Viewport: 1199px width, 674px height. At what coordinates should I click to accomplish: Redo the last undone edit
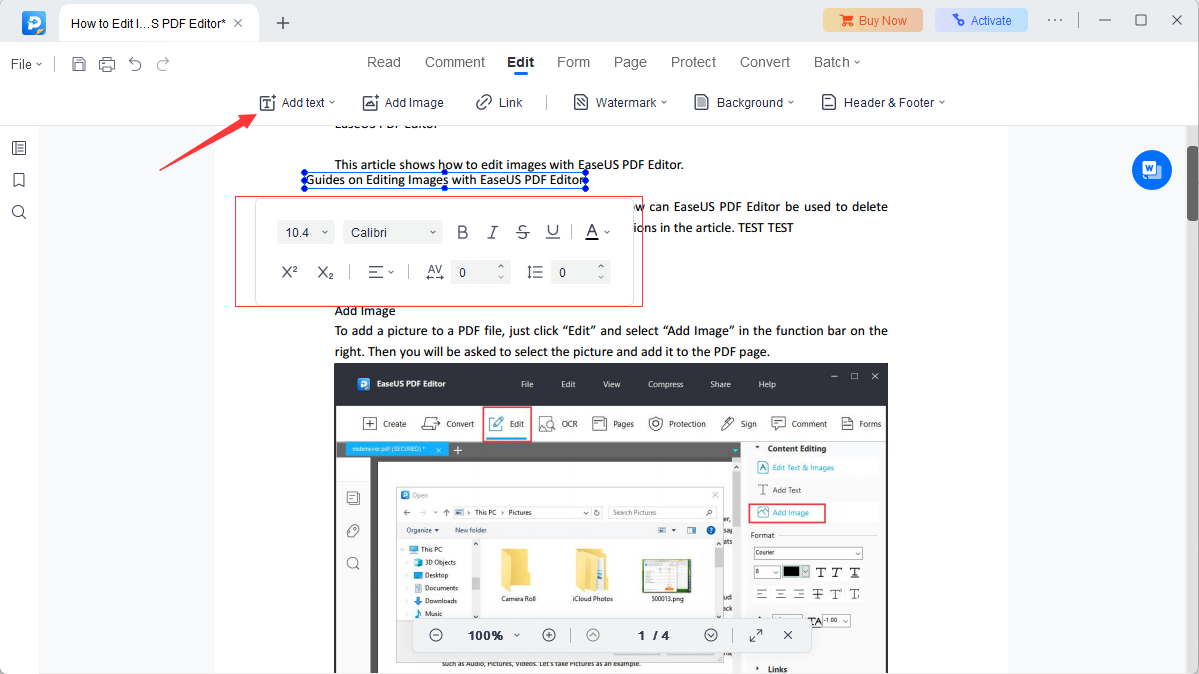(163, 64)
